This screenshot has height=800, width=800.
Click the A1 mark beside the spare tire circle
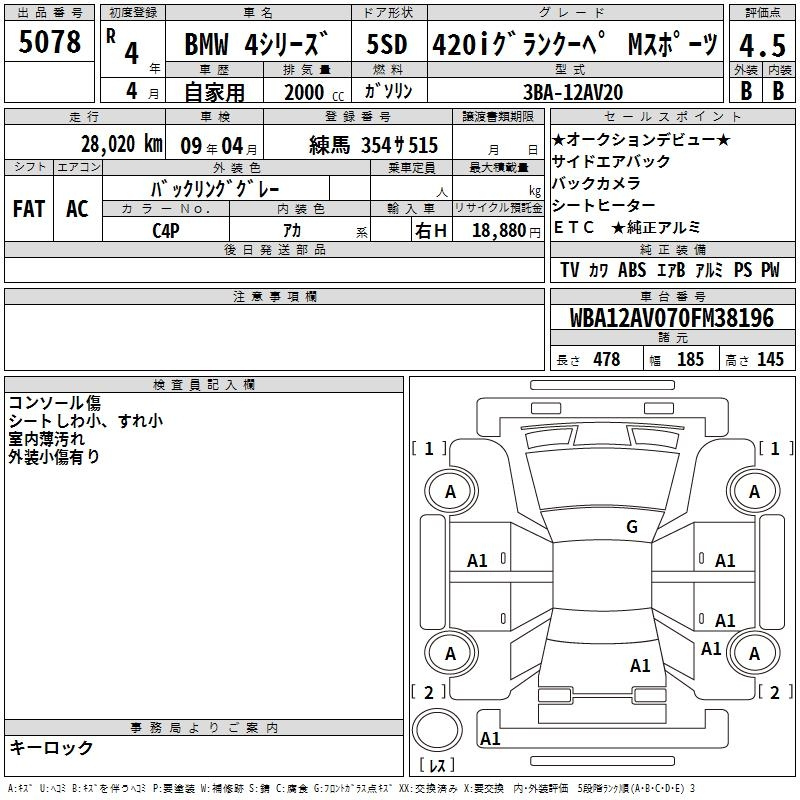490,739
